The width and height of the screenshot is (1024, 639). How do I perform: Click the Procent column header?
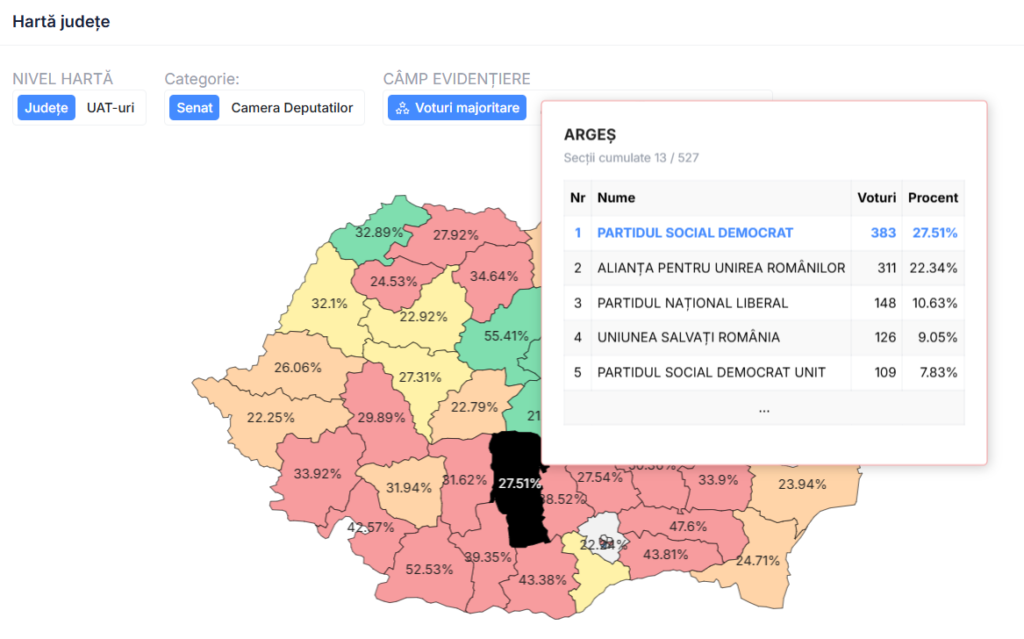pyautogui.click(x=932, y=198)
